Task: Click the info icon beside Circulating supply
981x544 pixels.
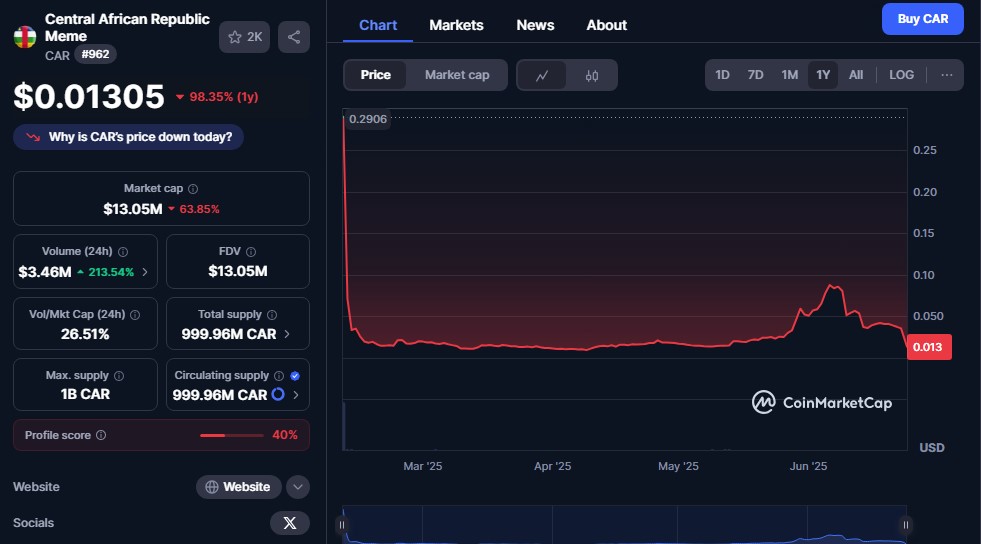Action: click(x=279, y=376)
